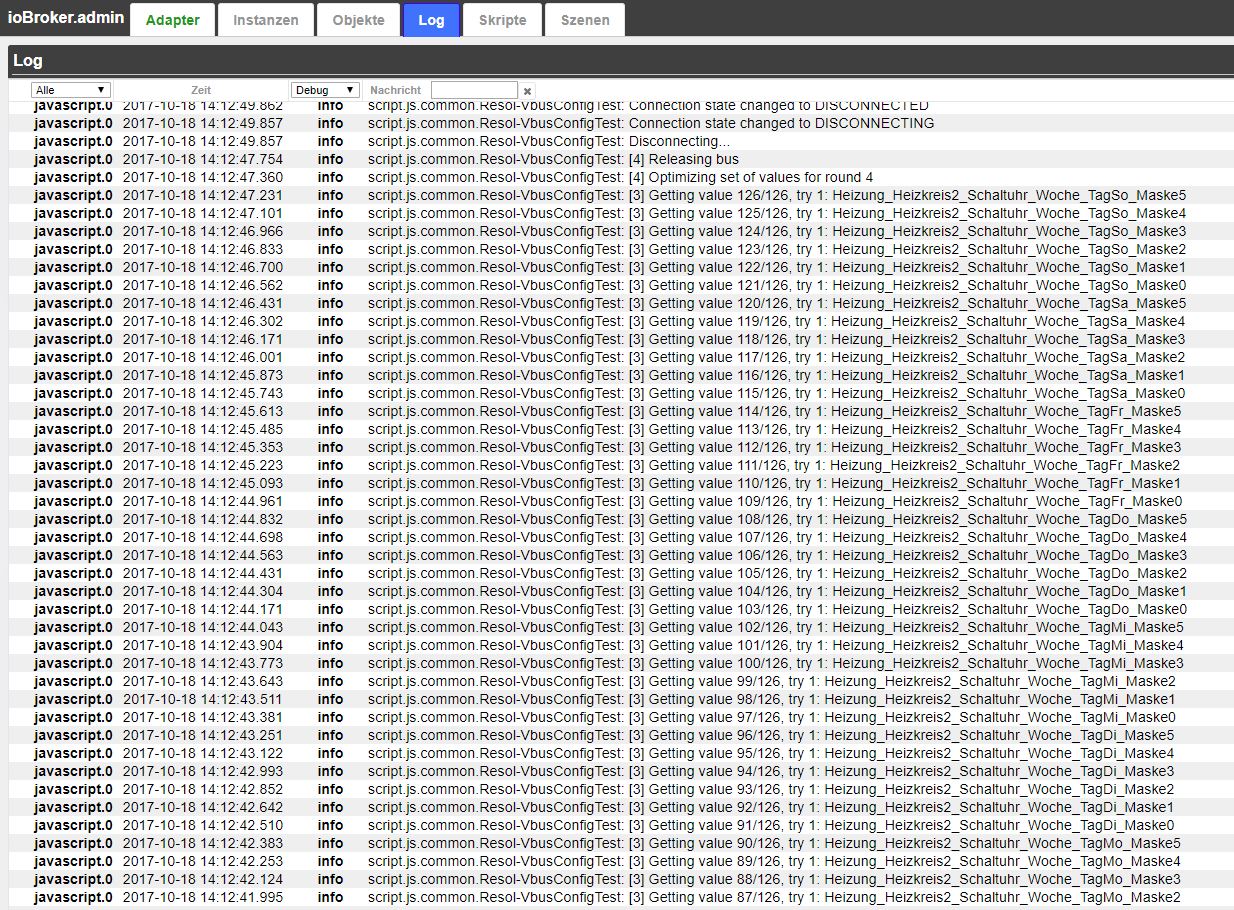1234x910 pixels.
Task: Click the Log panel heading
Action: 28,60
